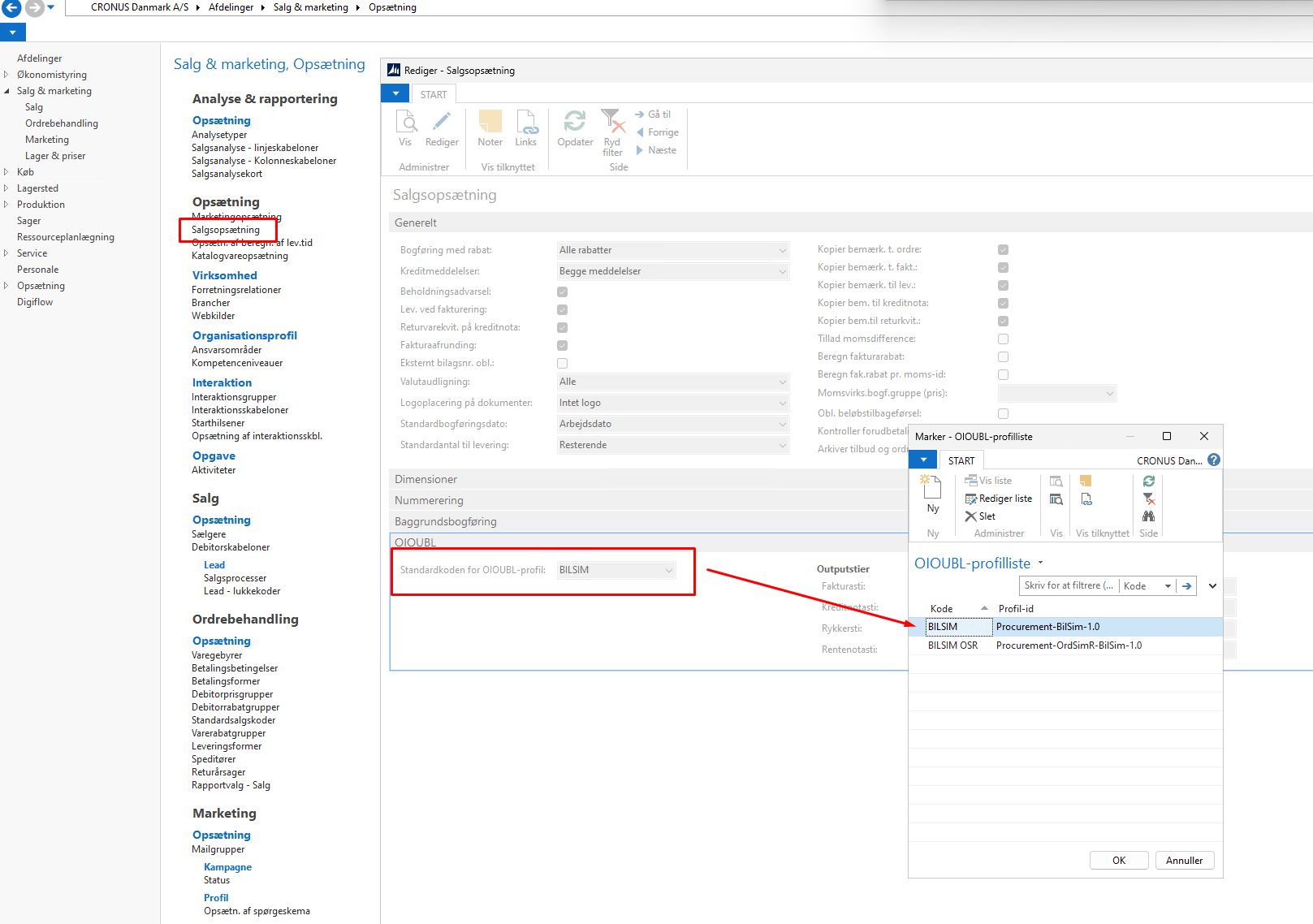Select the BILSIM OSR row
This screenshot has width=1313, height=924.
pos(952,646)
